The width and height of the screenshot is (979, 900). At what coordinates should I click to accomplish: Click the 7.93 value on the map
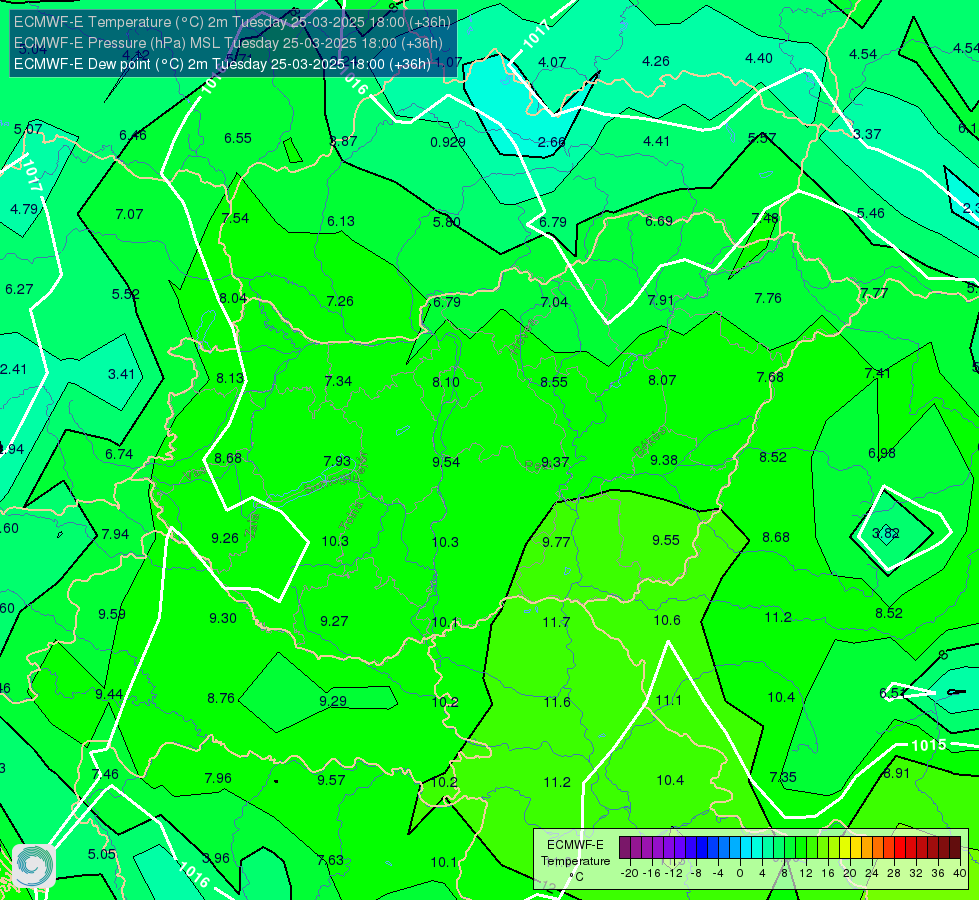tap(337, 461)
